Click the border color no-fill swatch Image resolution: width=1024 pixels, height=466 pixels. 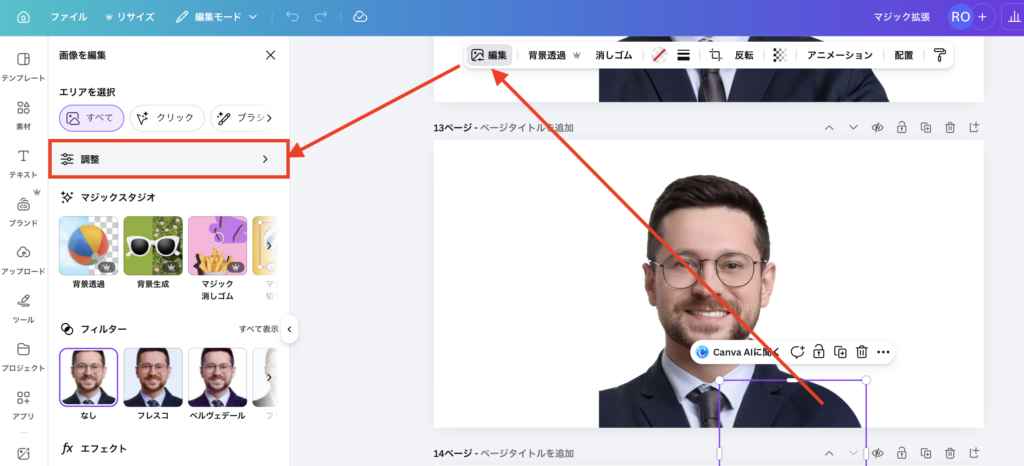(x=658, y=55)
